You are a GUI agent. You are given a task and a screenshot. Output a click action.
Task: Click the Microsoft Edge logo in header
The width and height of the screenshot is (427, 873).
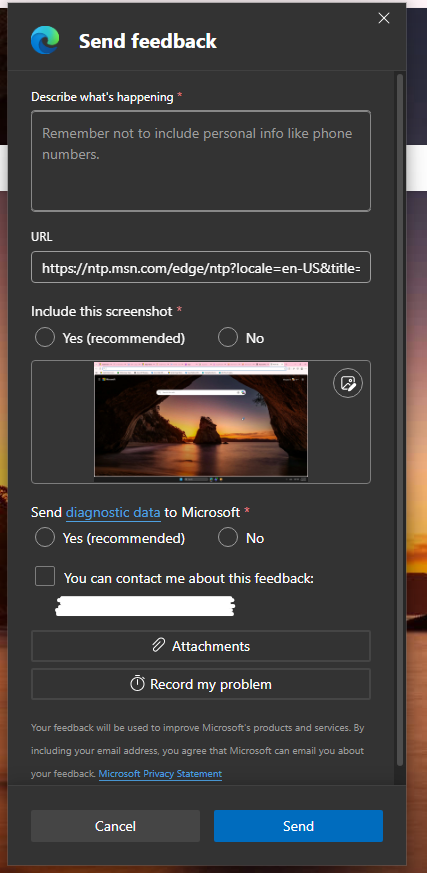pos(45,41)
